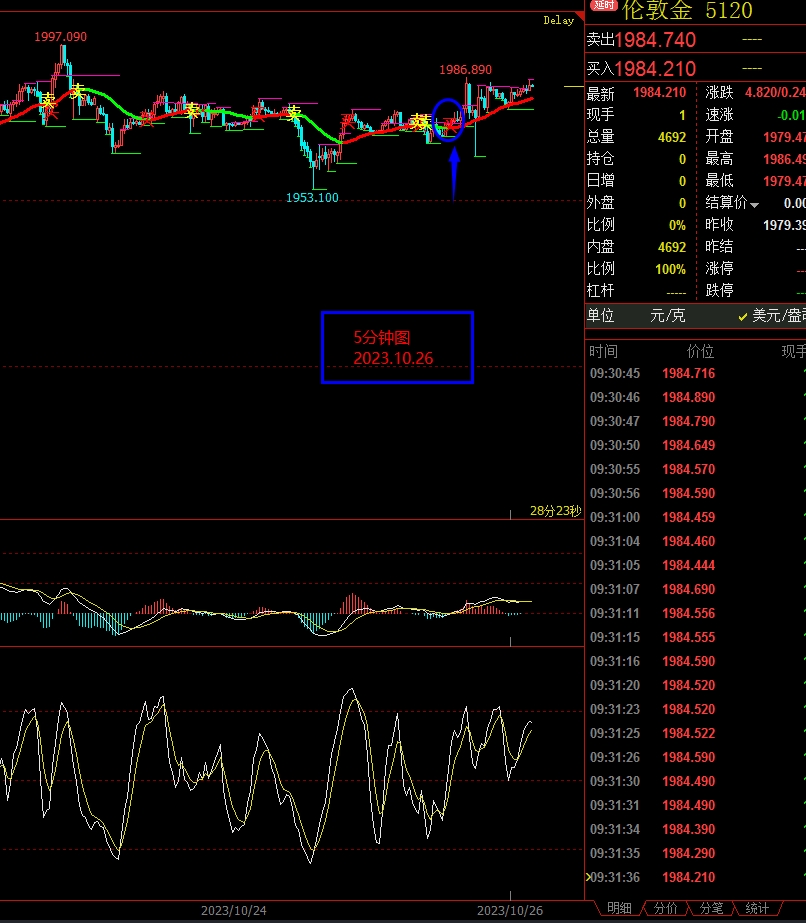
Task: Click the 单位 label in the unit row
Action: (601, 316)
